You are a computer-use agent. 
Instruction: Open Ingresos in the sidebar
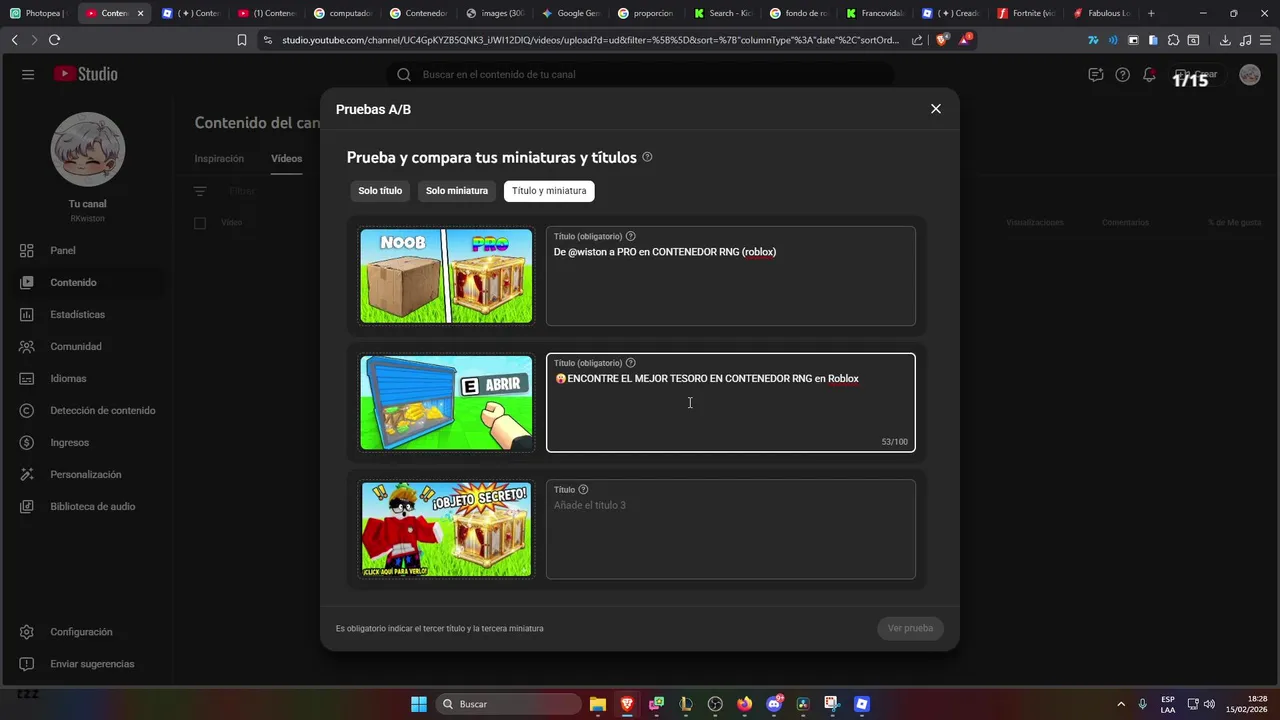[x=86, y=442]
